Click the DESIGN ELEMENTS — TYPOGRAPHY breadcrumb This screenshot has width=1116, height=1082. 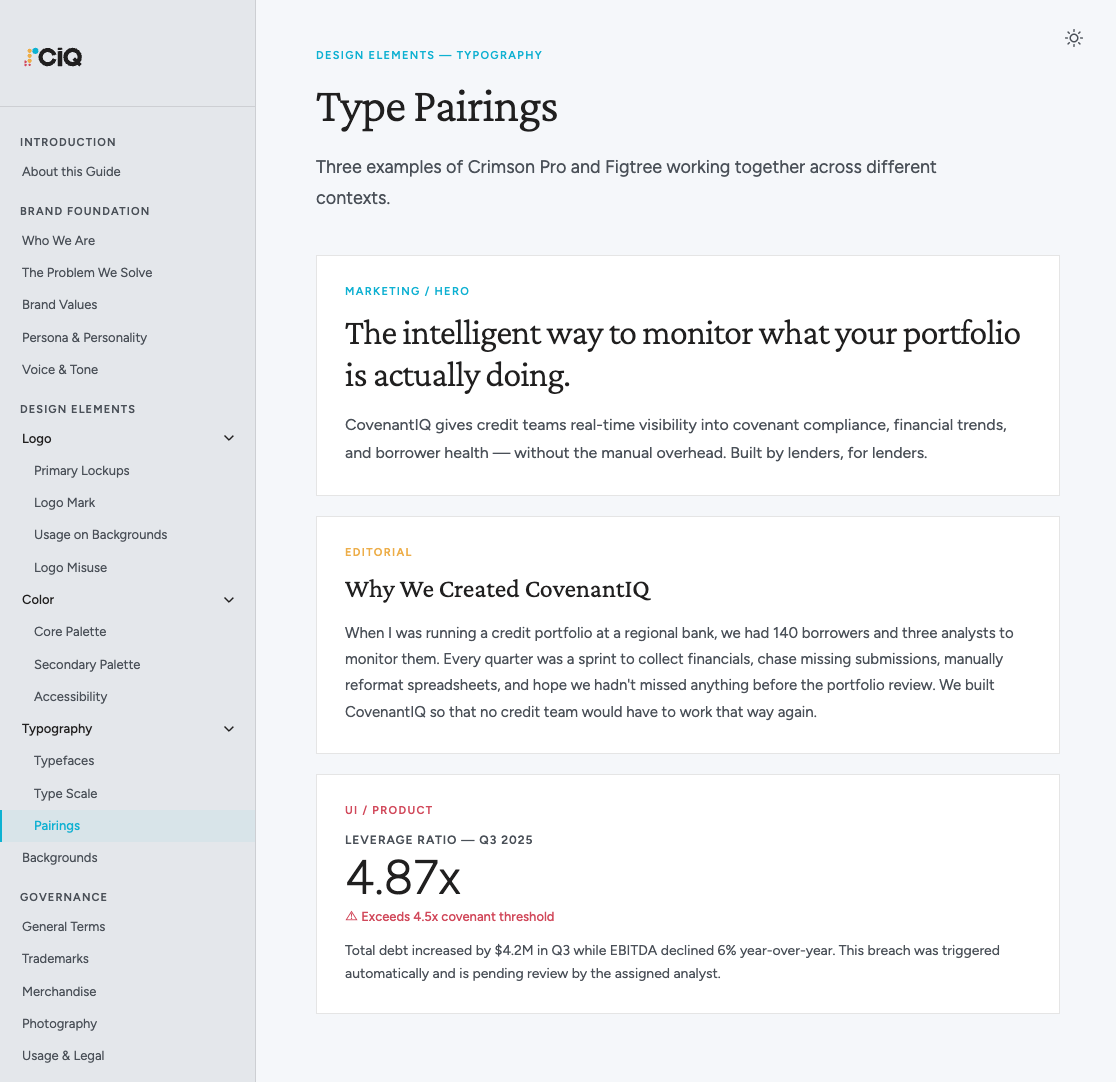(x=429, y=55)
